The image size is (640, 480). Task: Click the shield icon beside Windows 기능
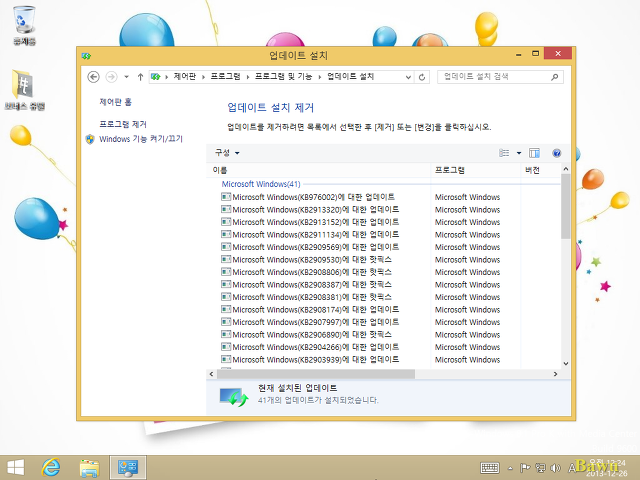point(90,139)
